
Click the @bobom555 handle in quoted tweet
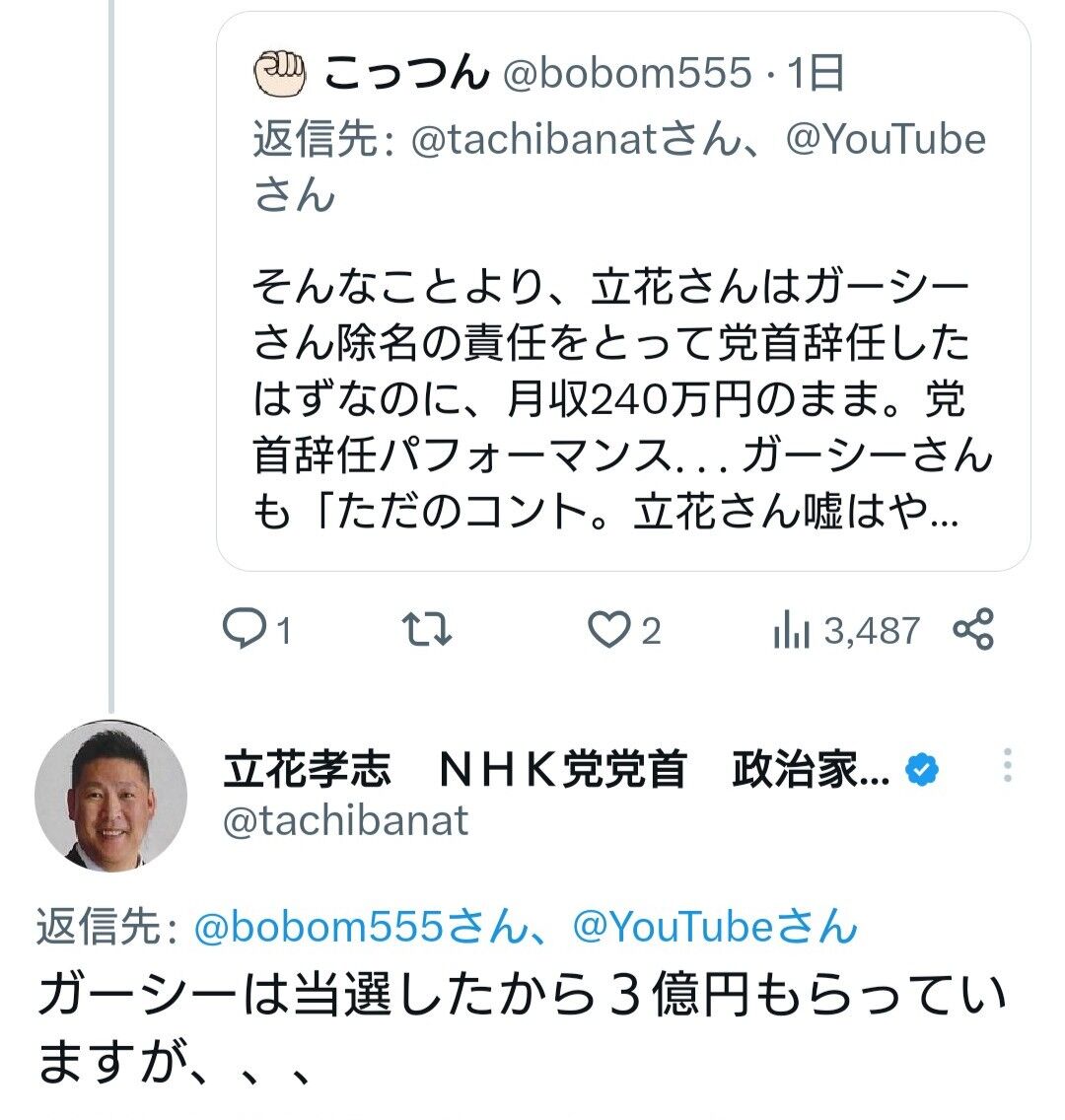[x=627, y=74]
